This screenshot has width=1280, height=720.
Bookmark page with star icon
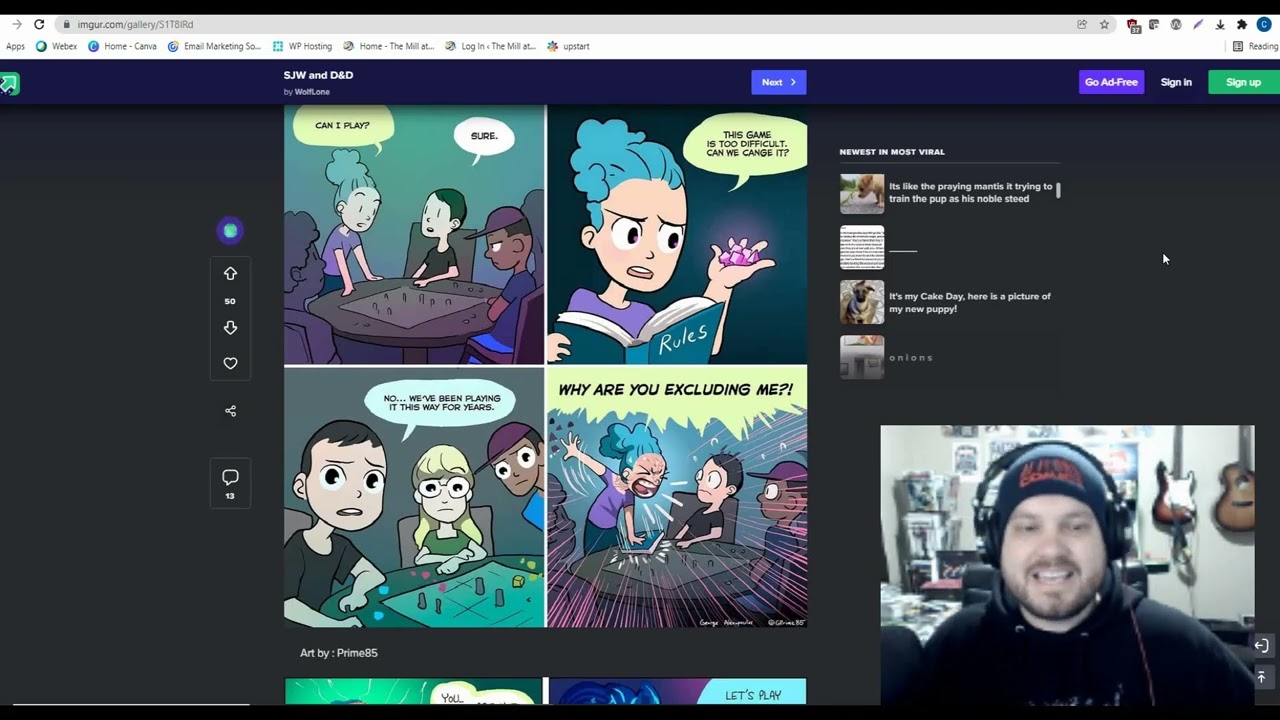click(x=1104, y=24)
